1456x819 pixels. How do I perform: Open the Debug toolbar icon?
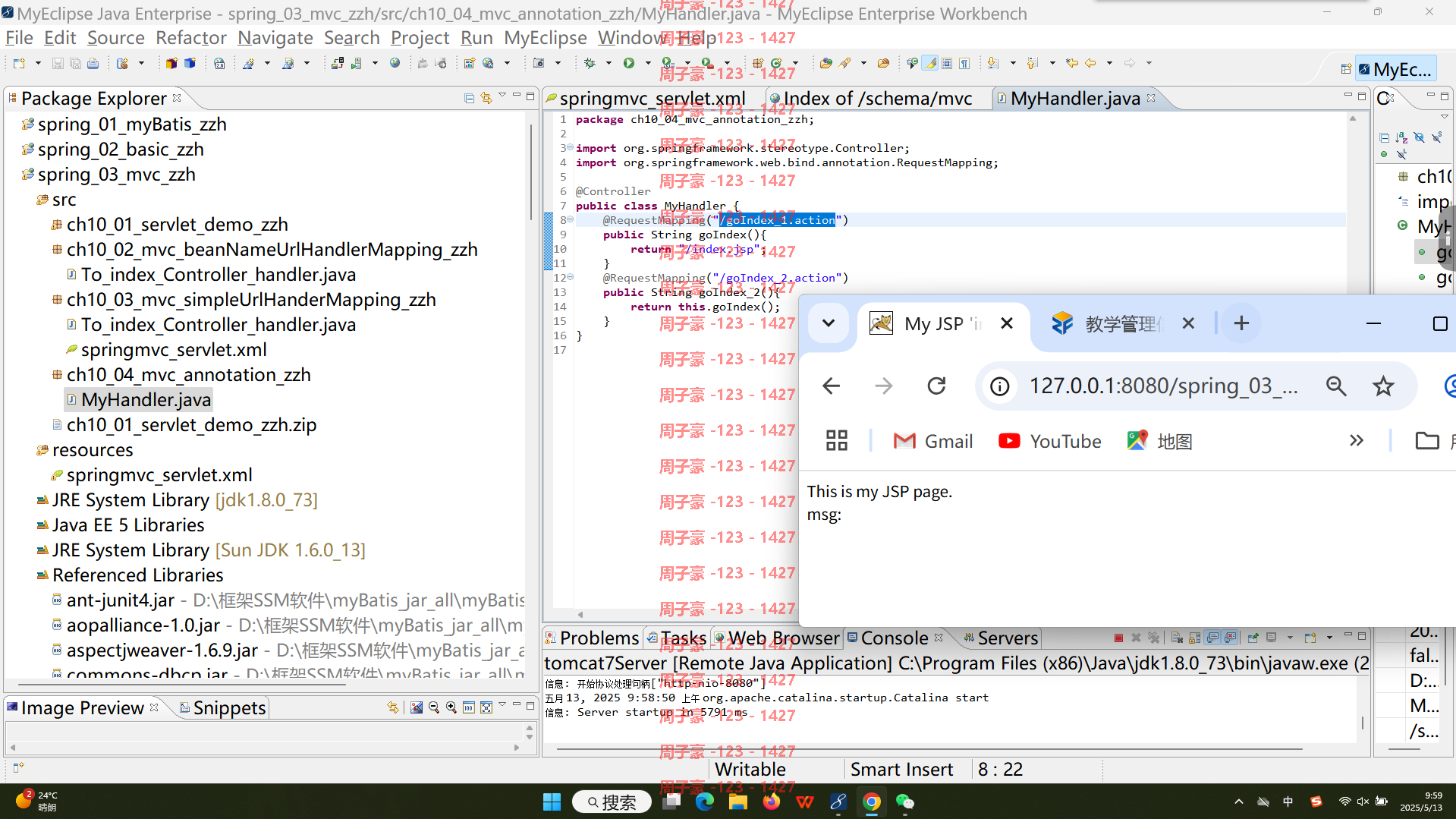coord(590,64)
